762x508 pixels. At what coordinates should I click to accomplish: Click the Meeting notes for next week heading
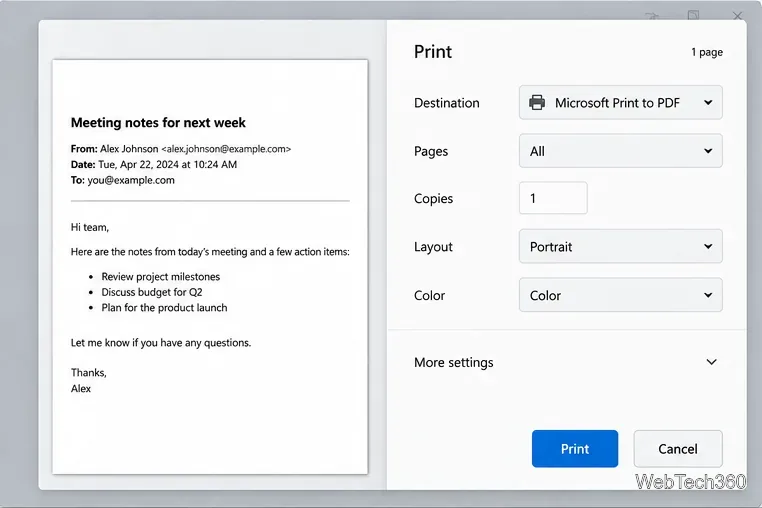click(158, 123)
